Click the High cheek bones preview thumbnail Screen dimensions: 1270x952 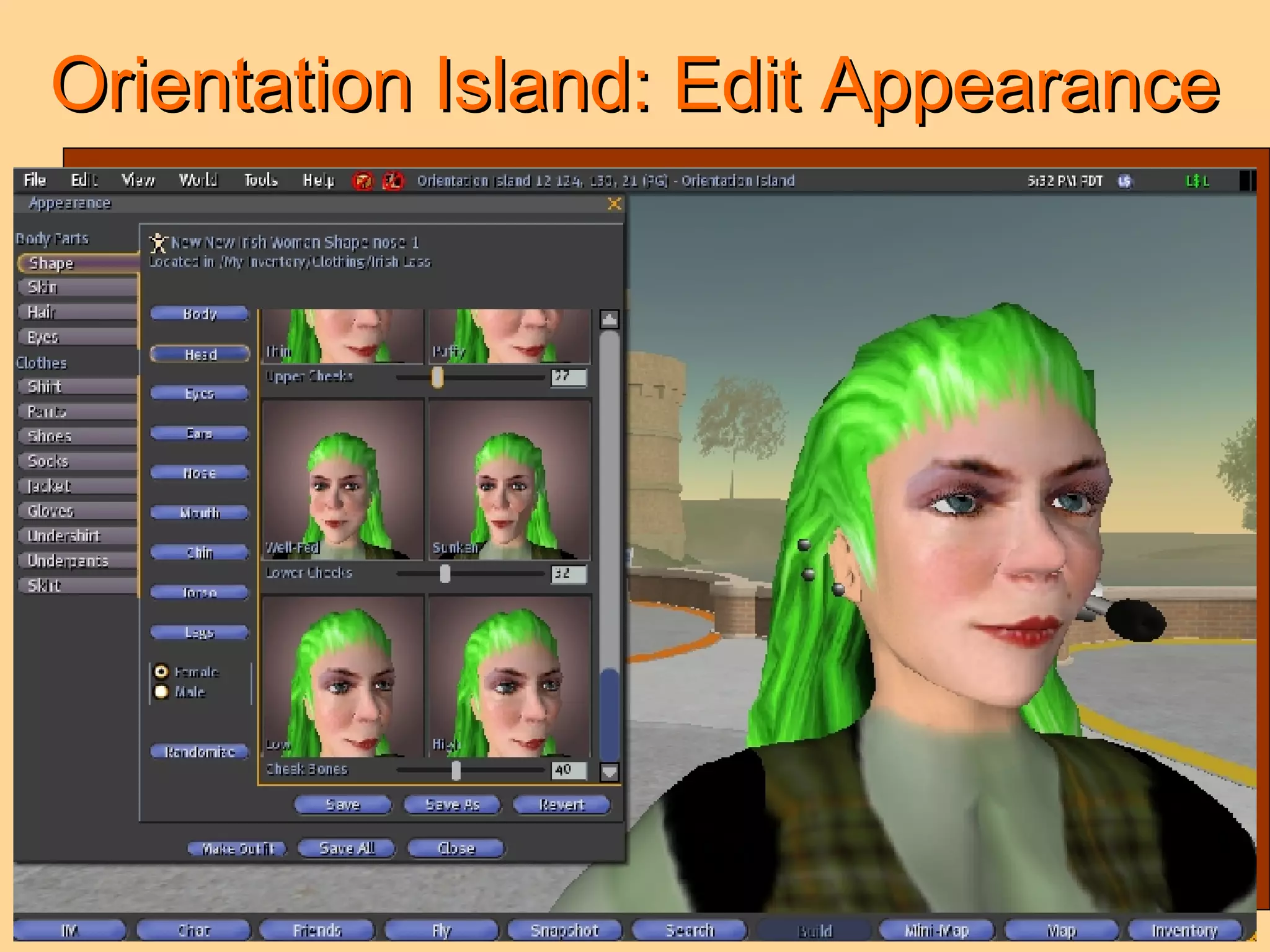click(x=510, y=676)
